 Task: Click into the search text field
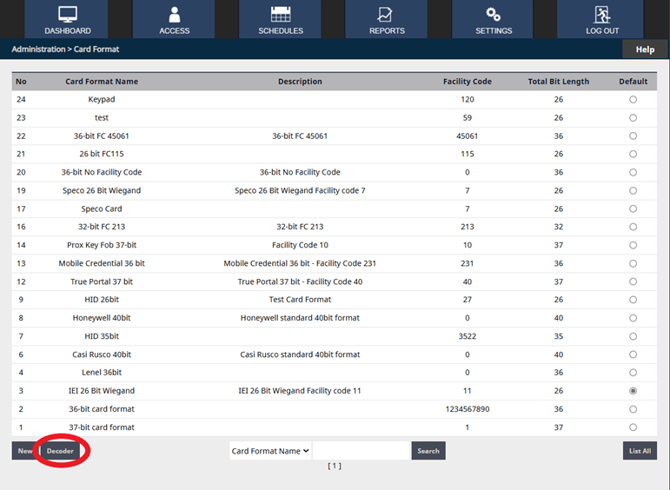coord(361,451)
